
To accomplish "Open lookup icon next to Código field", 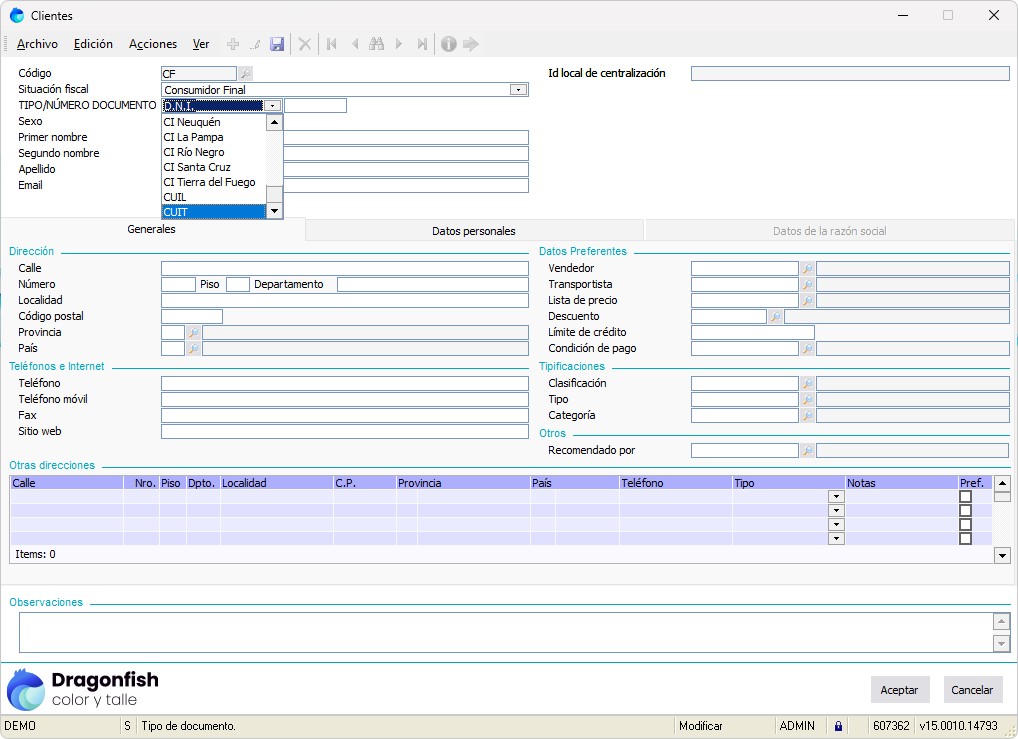I will point(245,73).
